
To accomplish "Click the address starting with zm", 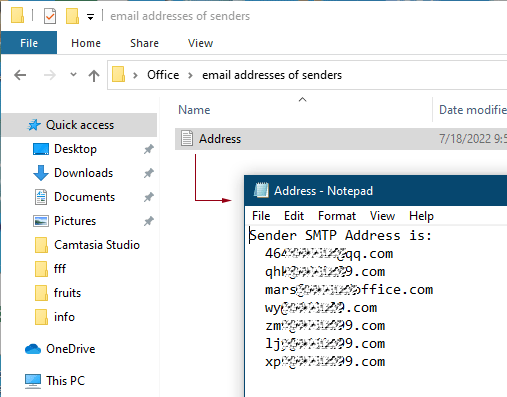I will 325,326.
